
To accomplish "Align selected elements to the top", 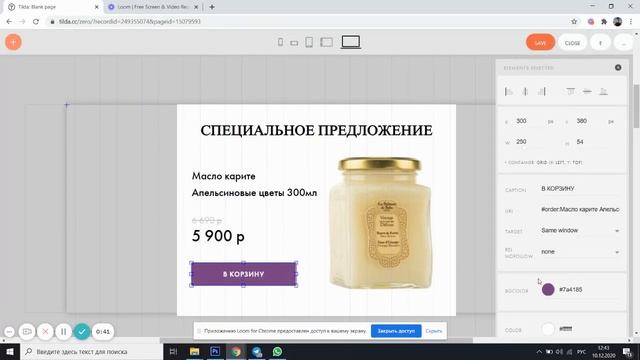I will pos(571,91).
